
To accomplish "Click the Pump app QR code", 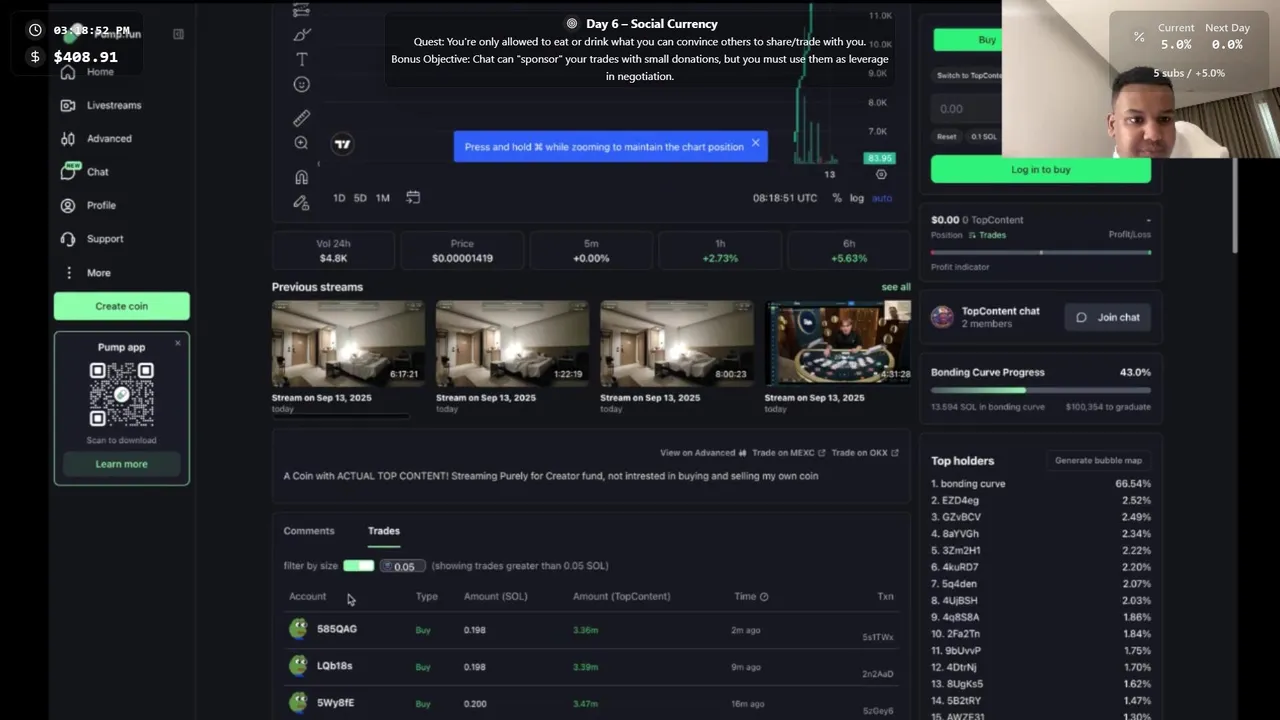I will 121,394.
